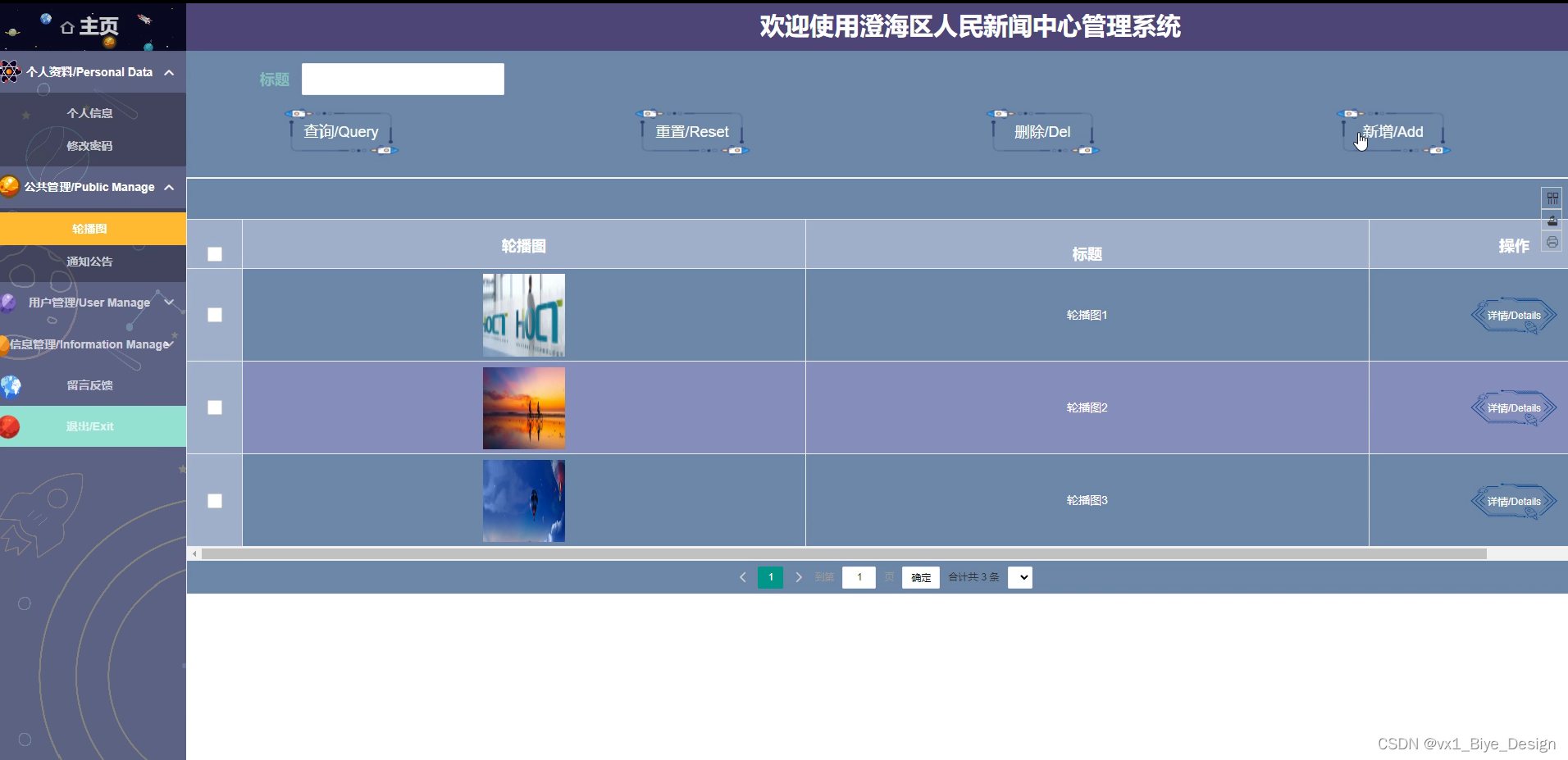The image size is (1568, 760).
Task: Expand the 用户管理/User Manage section
Action: coord(93,303)
